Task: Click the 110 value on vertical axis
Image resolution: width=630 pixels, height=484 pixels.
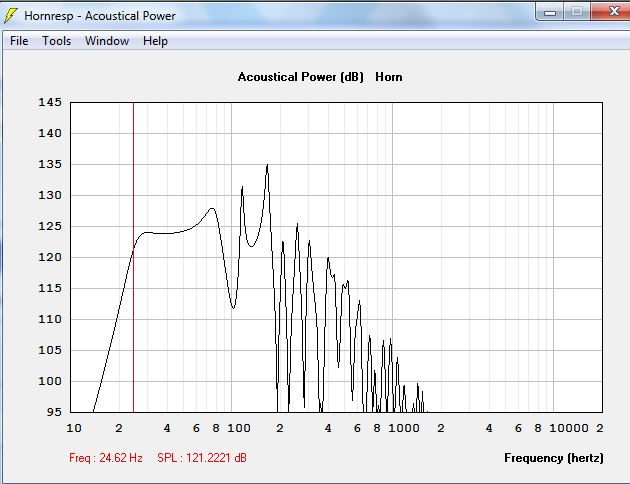Action: click(50, 319)
